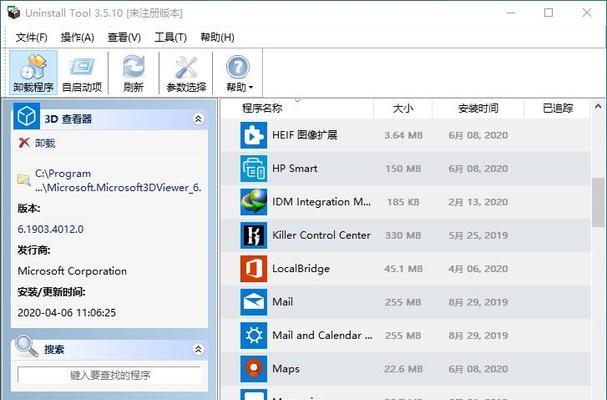This screenshot has height=400, width=607.
Task: Sort by 大小 column header
Action: (x=403, y=108)
